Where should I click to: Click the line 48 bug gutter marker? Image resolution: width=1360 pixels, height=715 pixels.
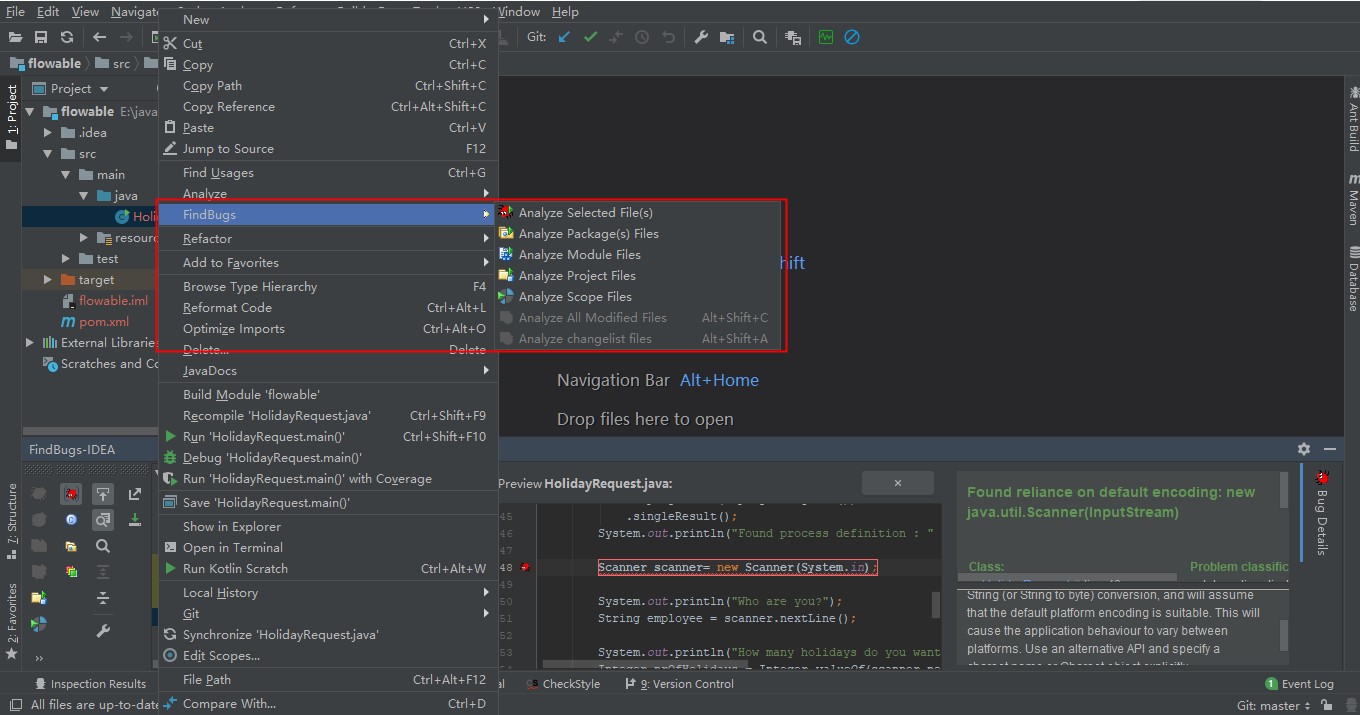pos(525,567)
